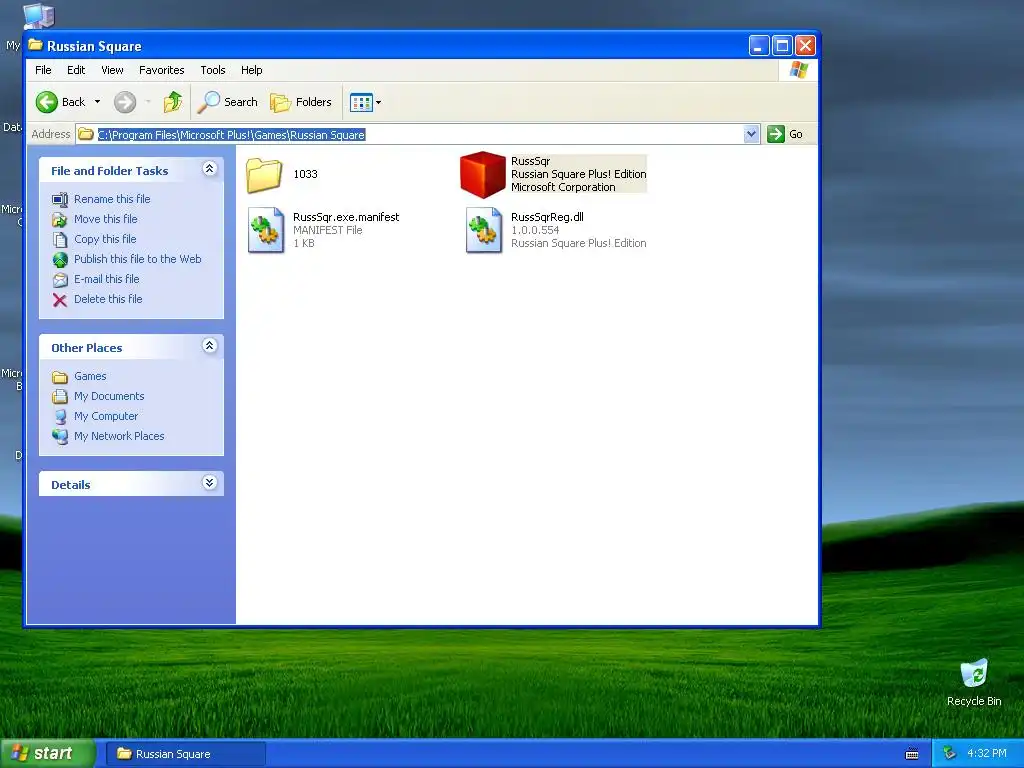Viewport: 1024px width, 768px height.
Task: Click E-mail this file link
Action: [106, 279]
